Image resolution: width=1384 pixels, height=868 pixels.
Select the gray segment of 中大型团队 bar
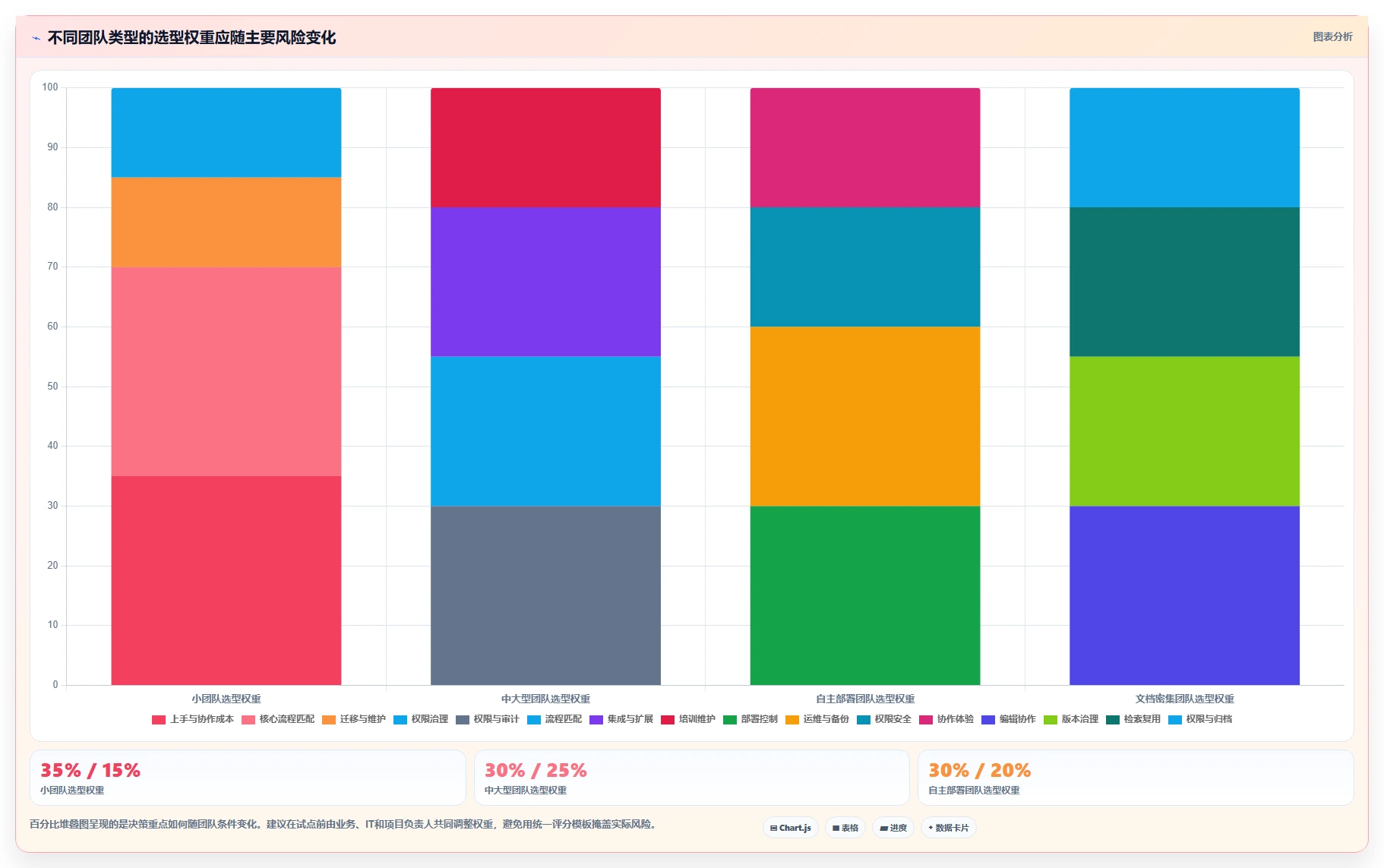tap(545, 595)
